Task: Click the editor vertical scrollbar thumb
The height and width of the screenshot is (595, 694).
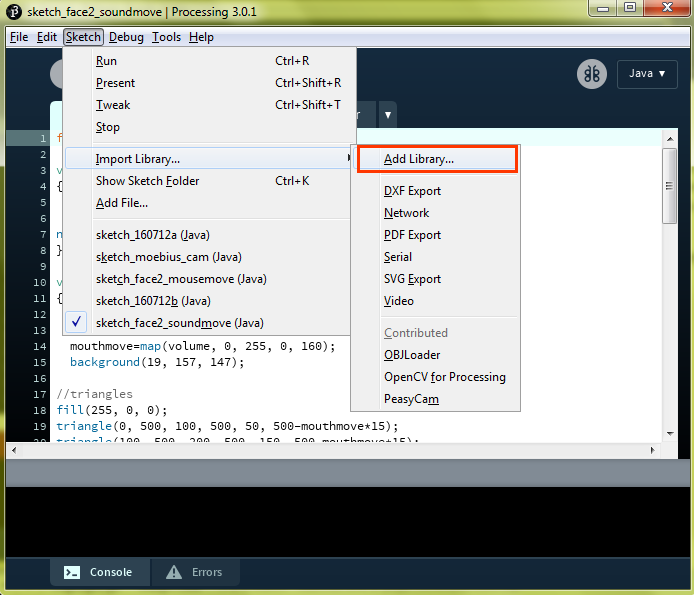Action: pos(670,186)
